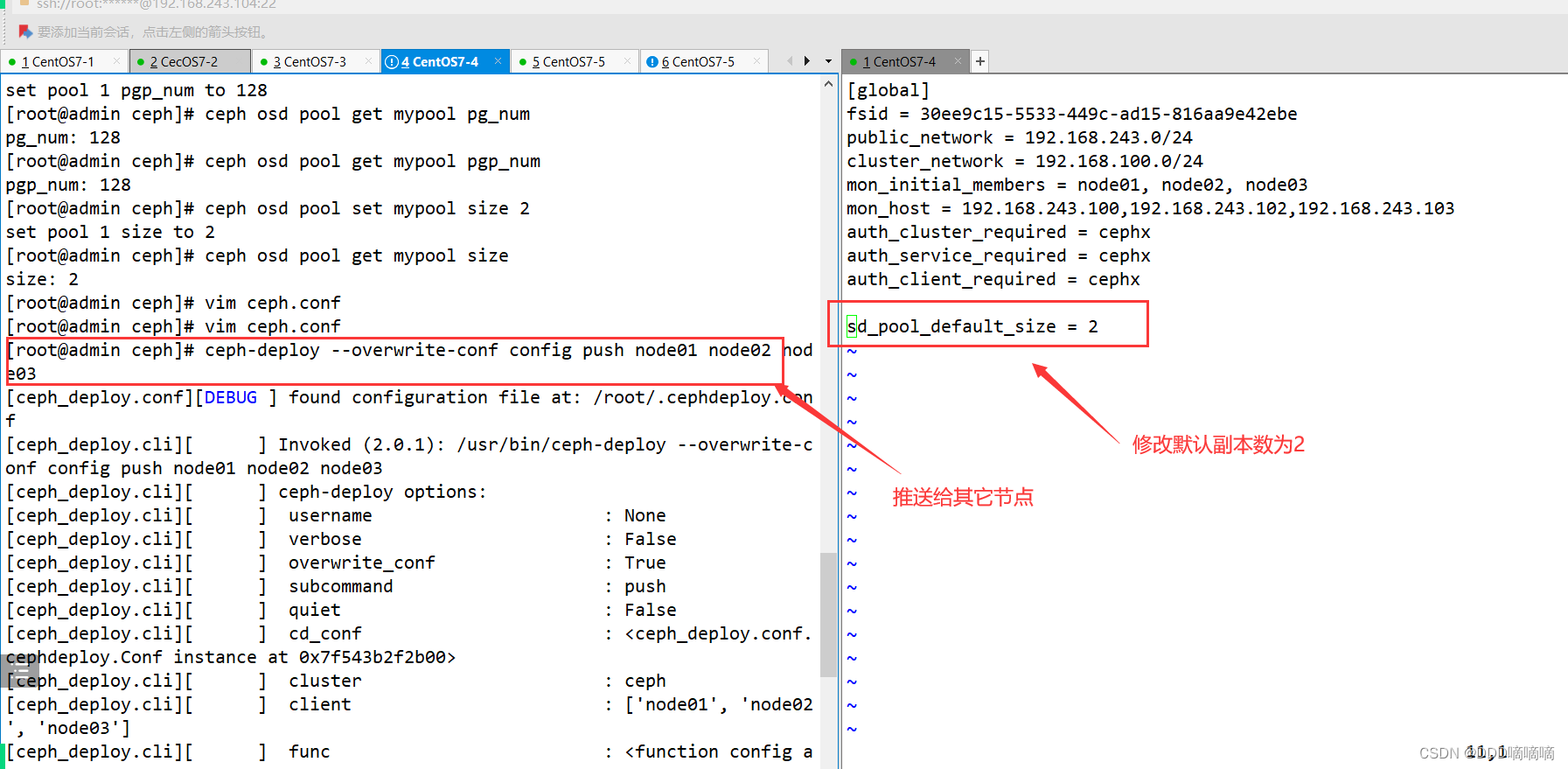Click the 'username : None' option row
Screen dimensions: 1568x769
[x=336, y=515]
